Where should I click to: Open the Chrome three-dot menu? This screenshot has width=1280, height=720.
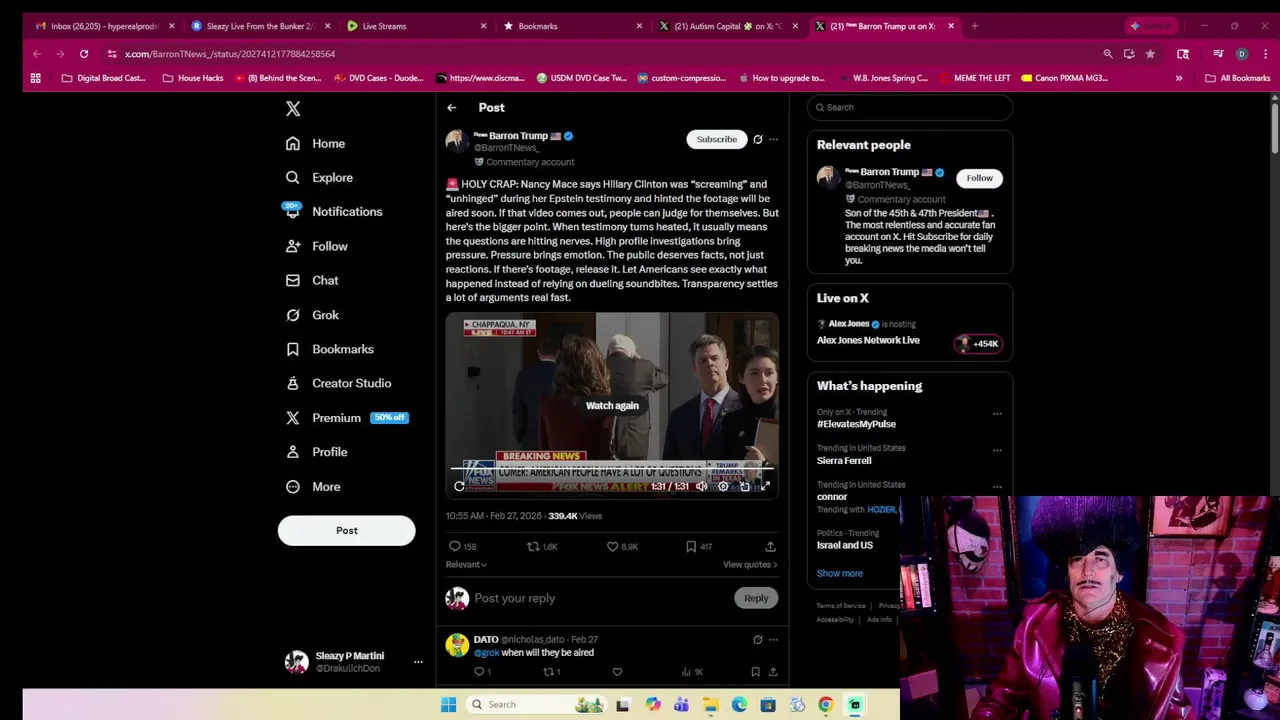1265,54
